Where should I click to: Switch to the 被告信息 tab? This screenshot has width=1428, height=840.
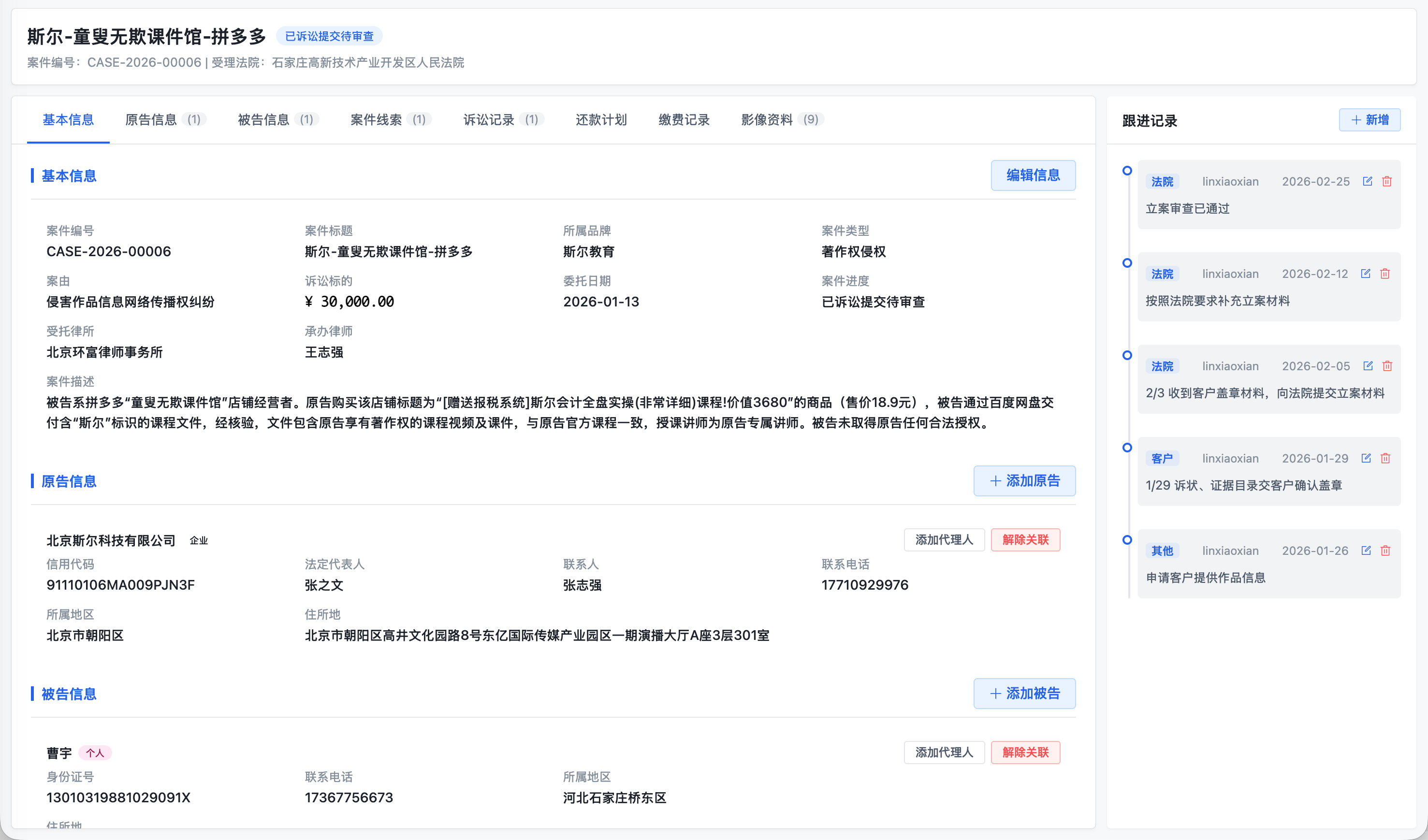pos(263,119)
